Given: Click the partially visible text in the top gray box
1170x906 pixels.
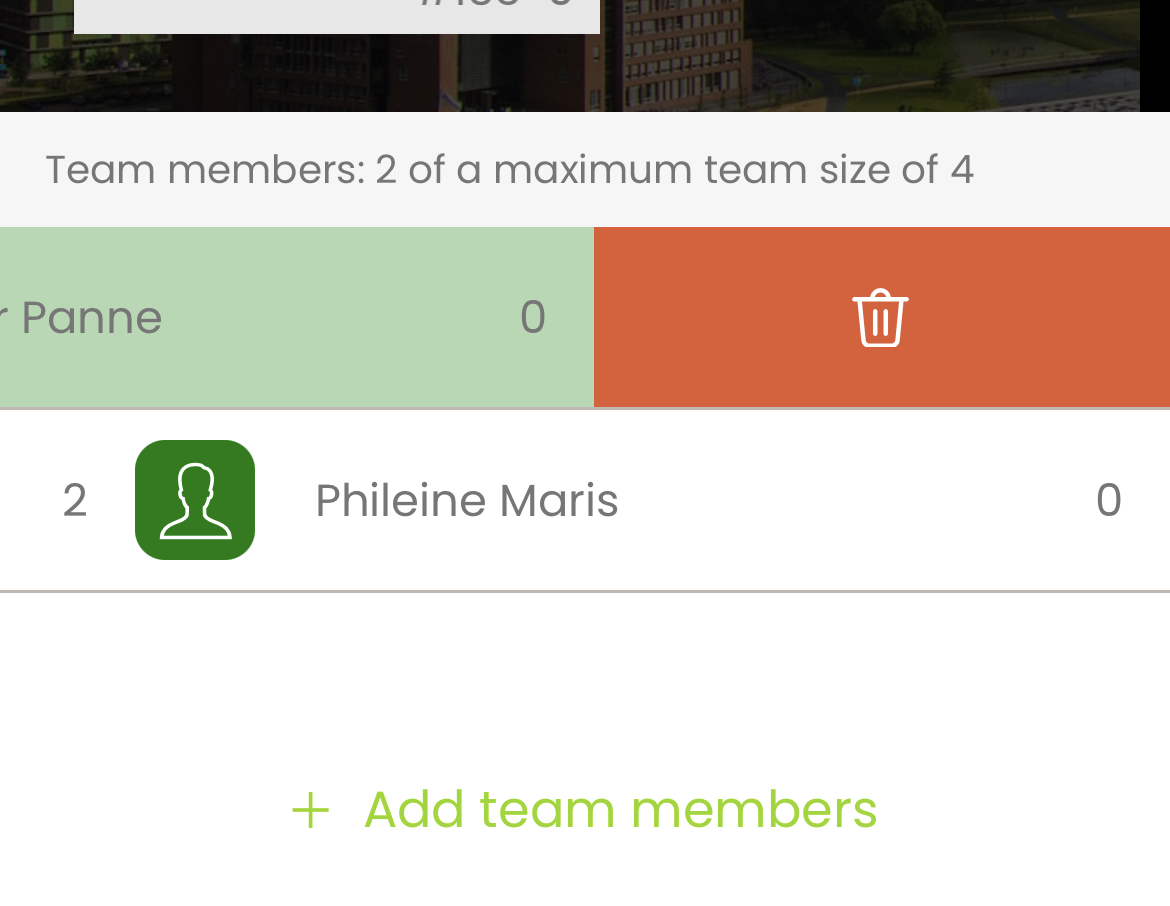Looking at the screenshot, I should [x=496, y=4].
